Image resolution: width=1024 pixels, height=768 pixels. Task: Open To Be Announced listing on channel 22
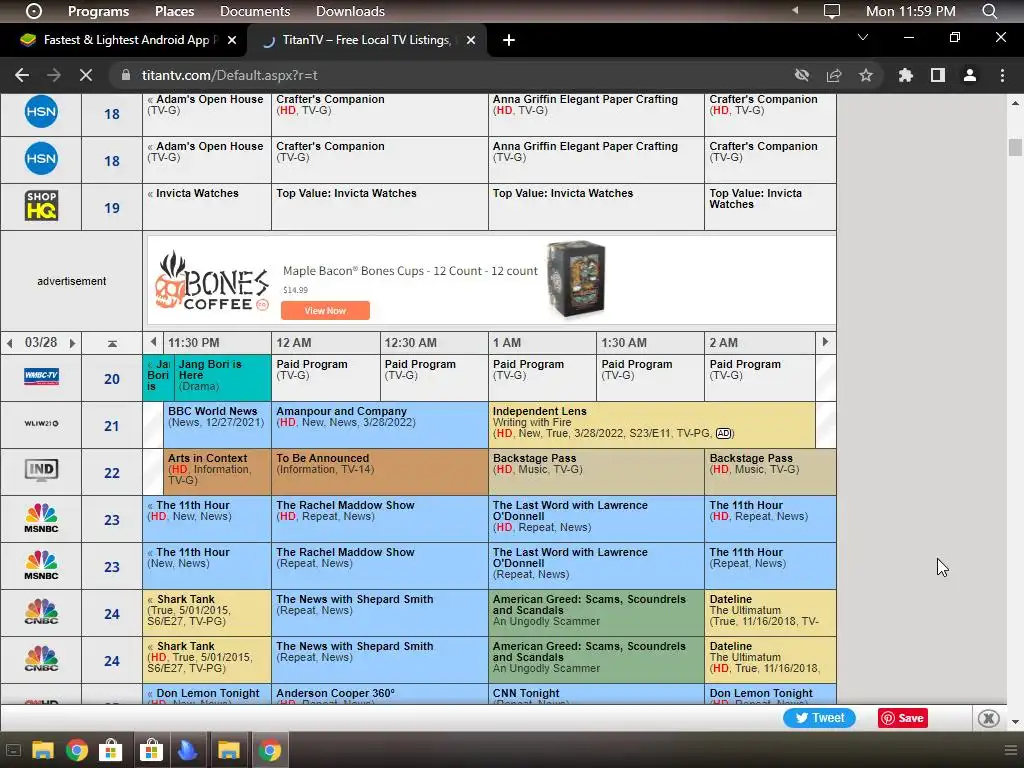[379, 472]
